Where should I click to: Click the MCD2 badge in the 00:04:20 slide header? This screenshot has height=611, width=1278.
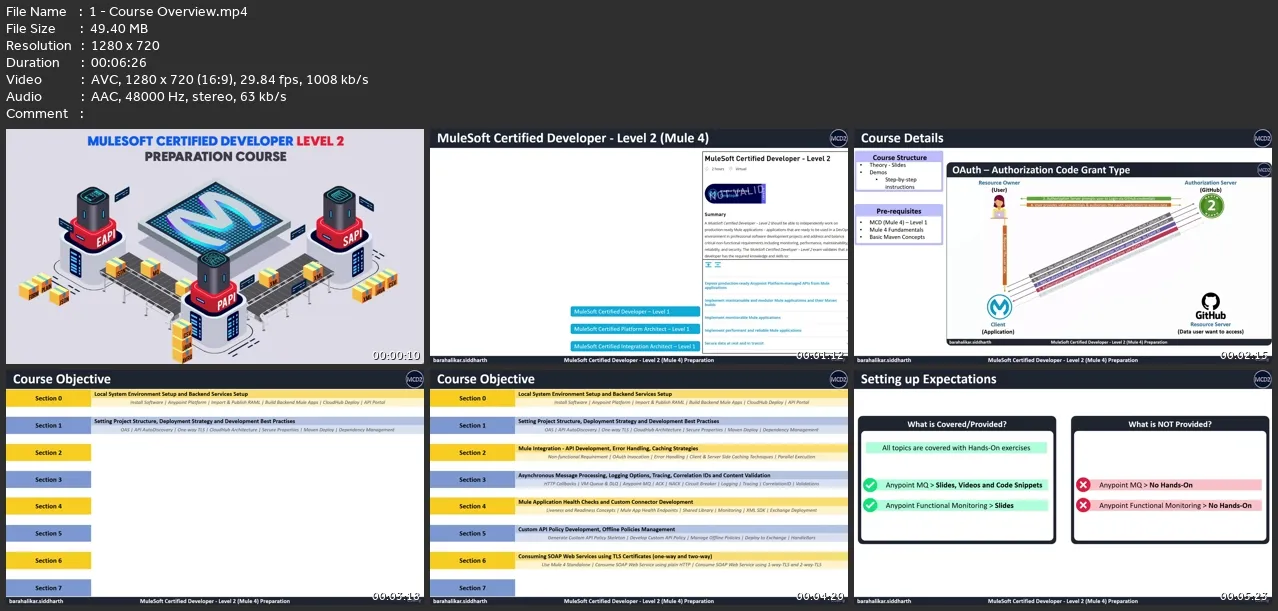click(838, 380)
